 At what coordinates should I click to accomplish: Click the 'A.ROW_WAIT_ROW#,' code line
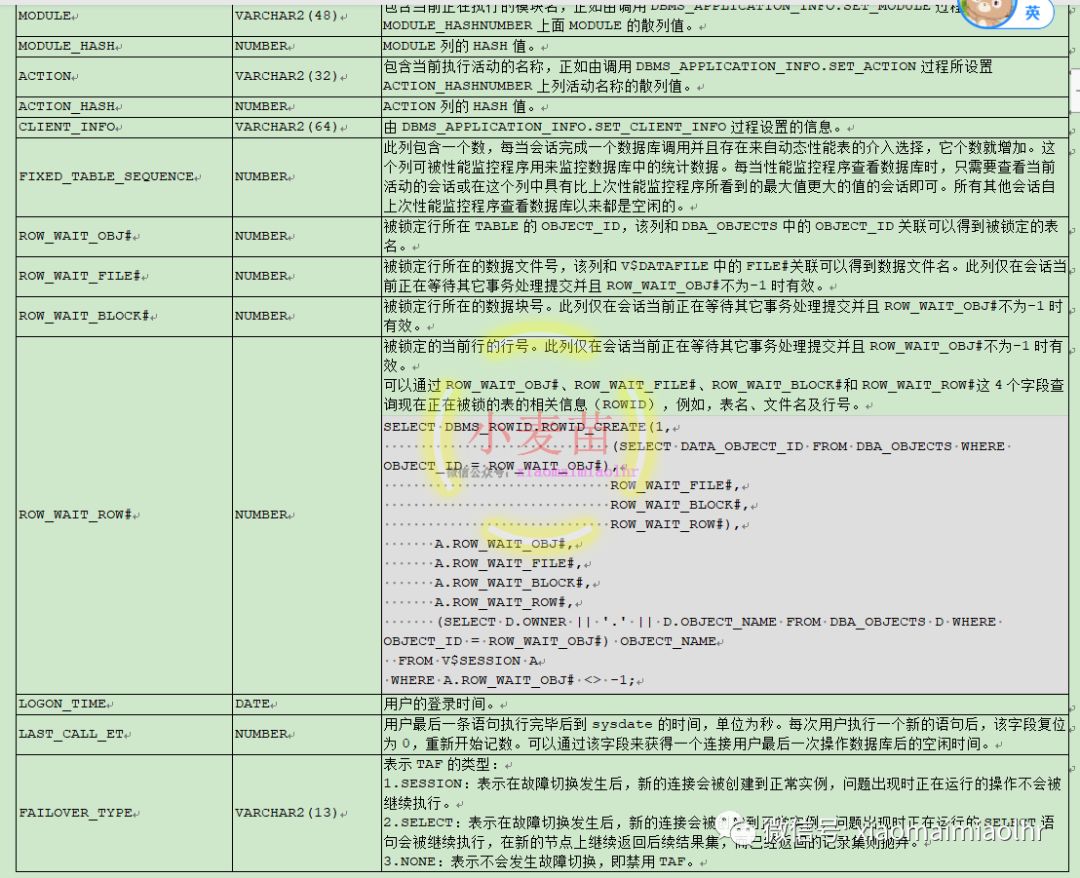pos(503,602)
